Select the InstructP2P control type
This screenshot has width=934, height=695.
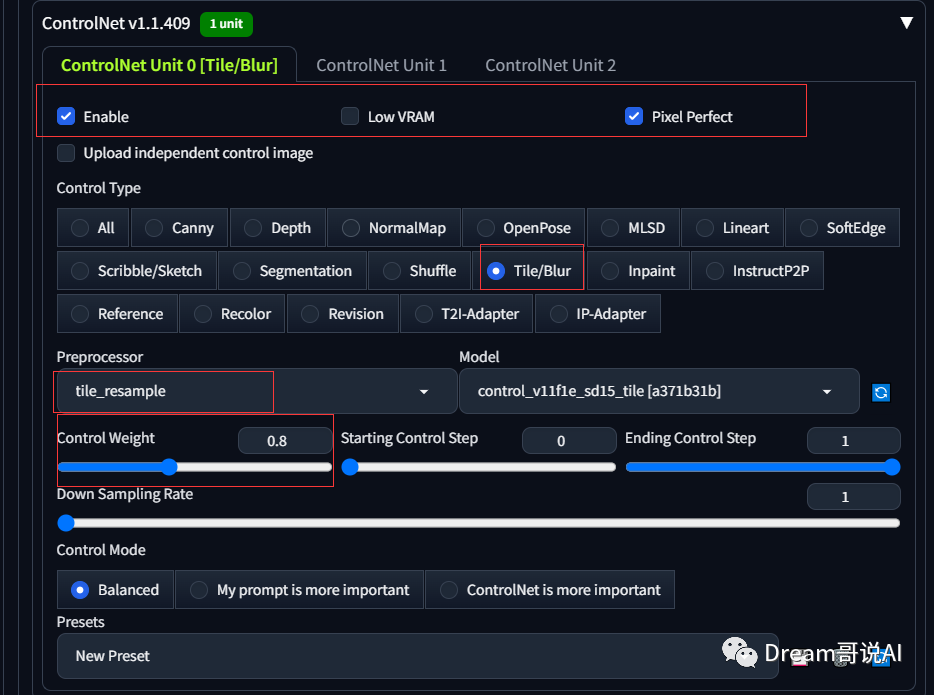(x=757, y=270)
